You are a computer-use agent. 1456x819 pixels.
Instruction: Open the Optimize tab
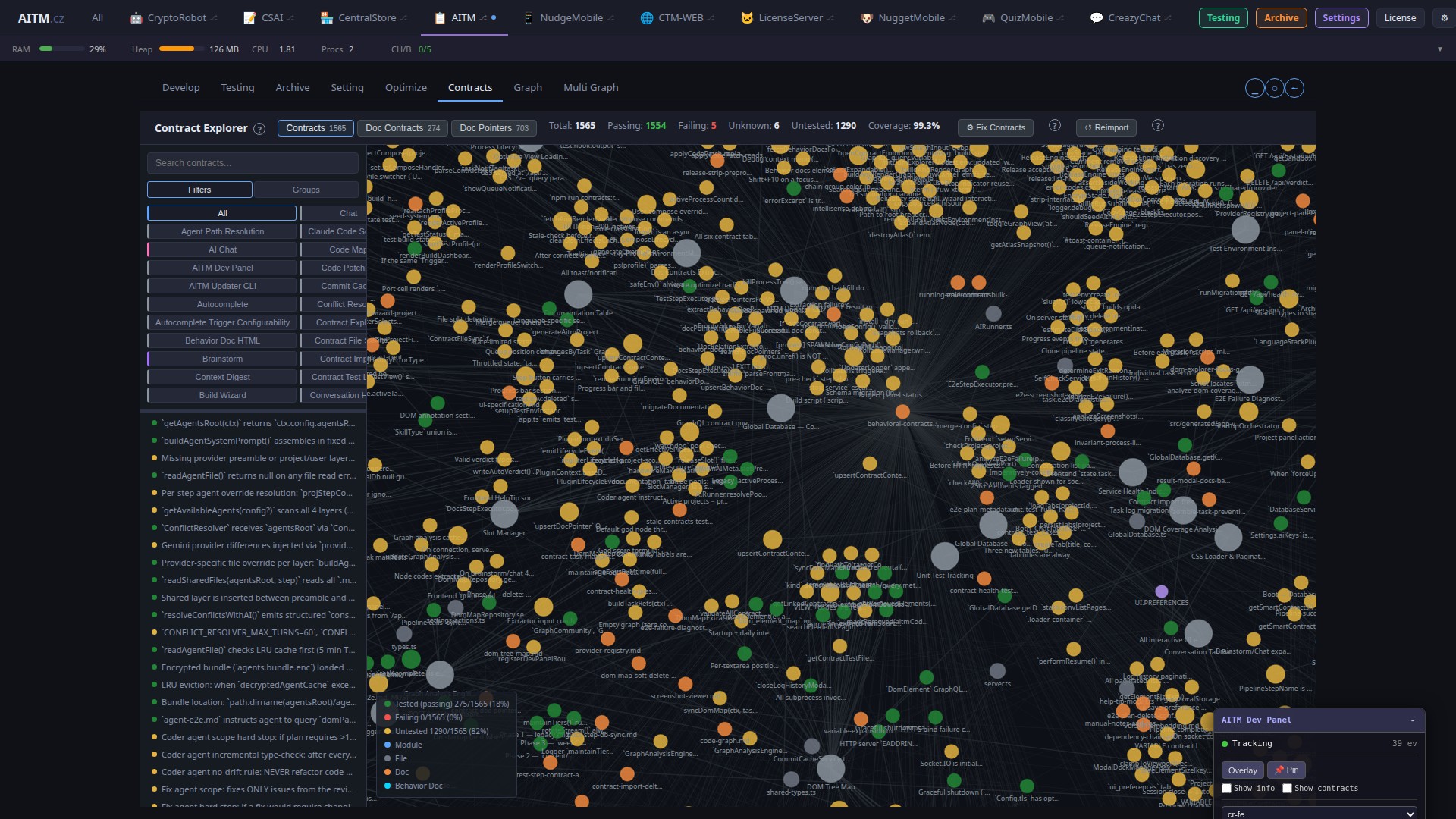click(x=406, y=88)
